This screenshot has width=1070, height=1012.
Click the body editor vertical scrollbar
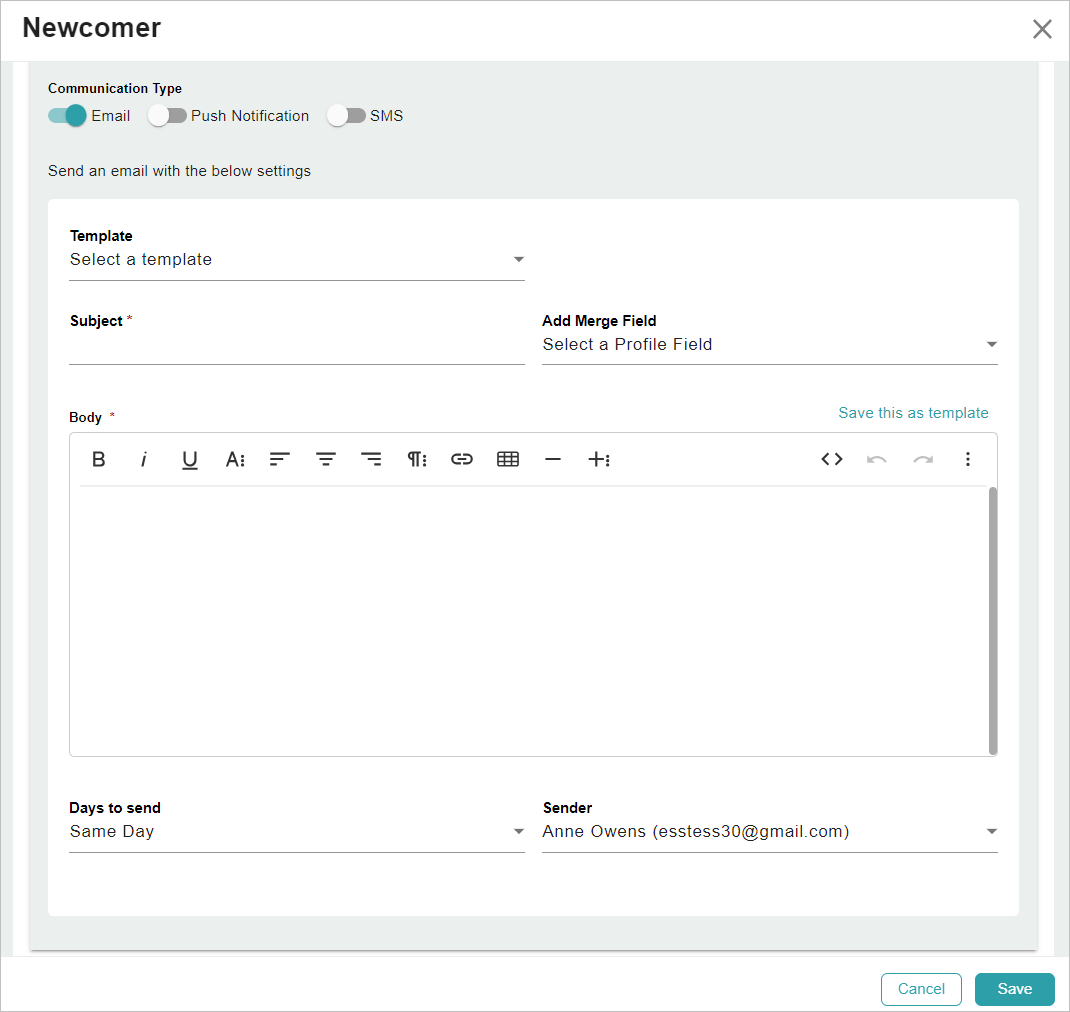tap(993, 621)
